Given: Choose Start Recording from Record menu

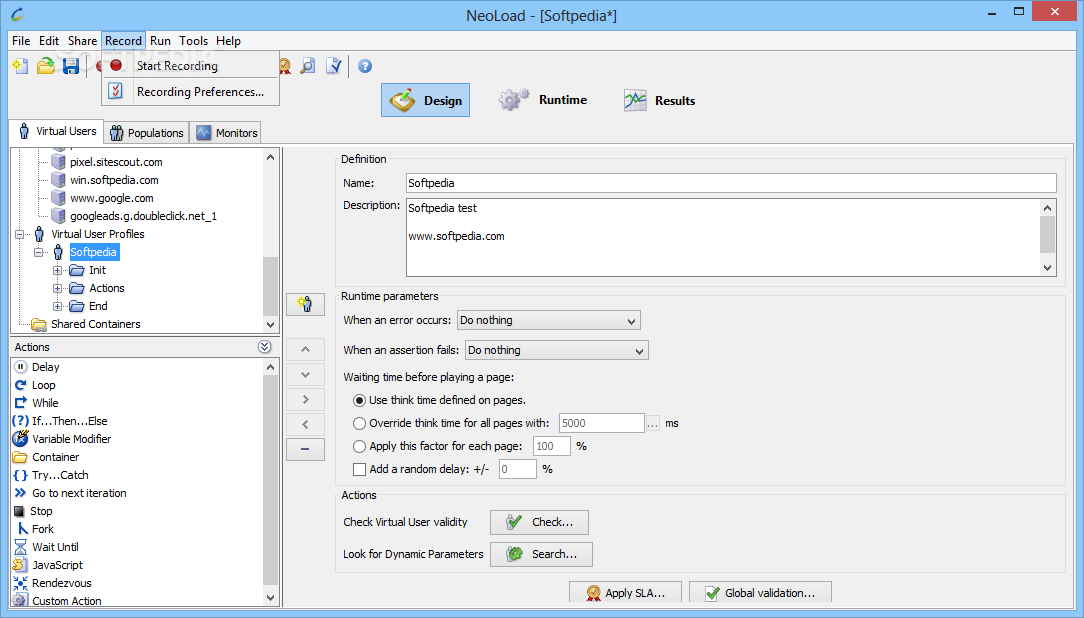Looking at the screenshot, I should [190, 66].
